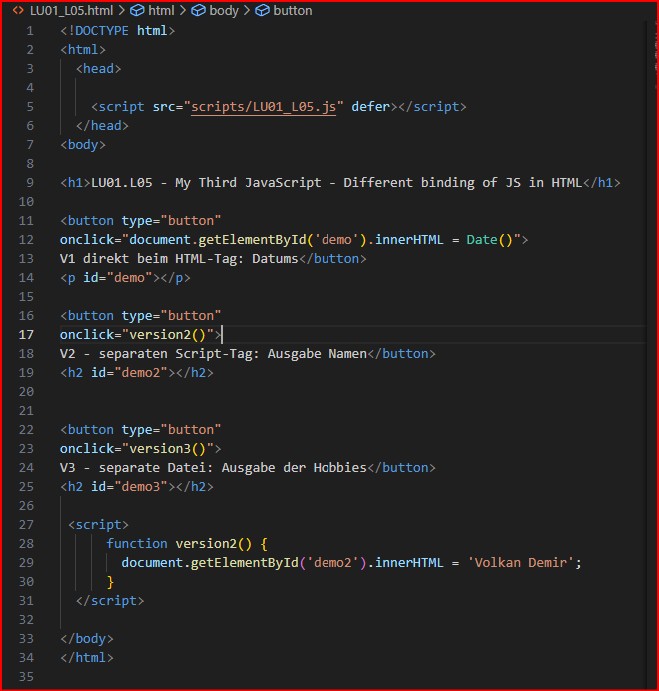
Task: Click 'V3 - separate Datei: Ausgabe der Hobbies' text
Action: [x=213, y=468]
